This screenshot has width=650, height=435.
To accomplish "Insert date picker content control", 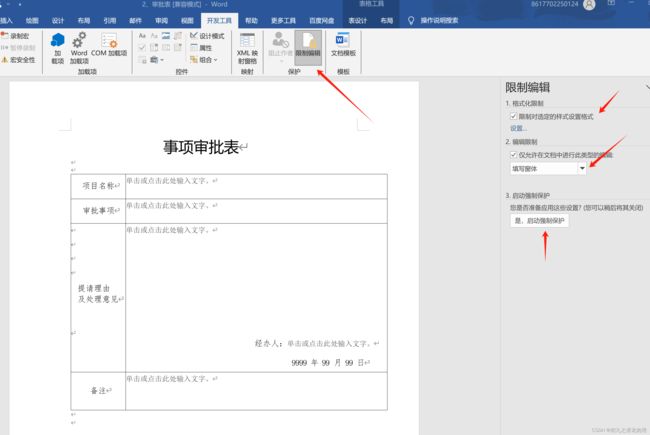I will tap(178, 48).
